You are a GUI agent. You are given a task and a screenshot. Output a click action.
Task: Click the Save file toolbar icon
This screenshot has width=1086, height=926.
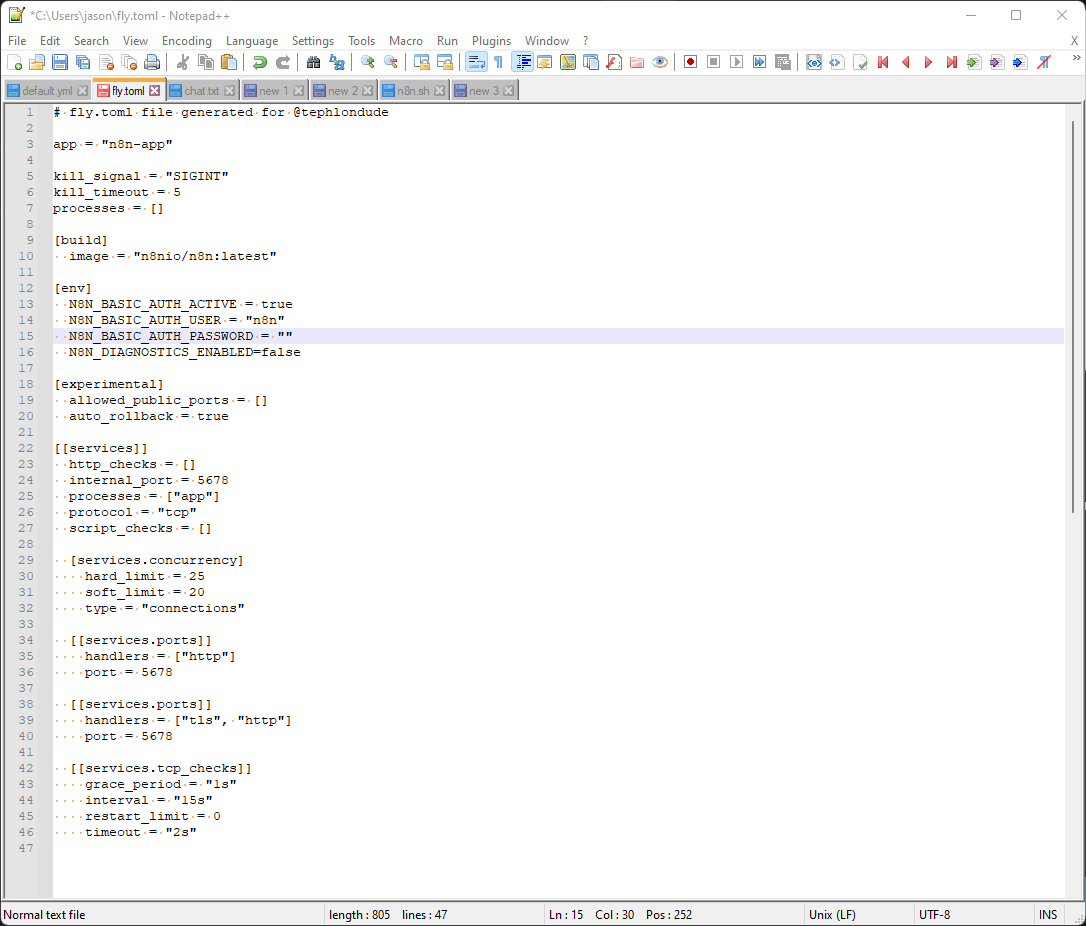(60, 62)
